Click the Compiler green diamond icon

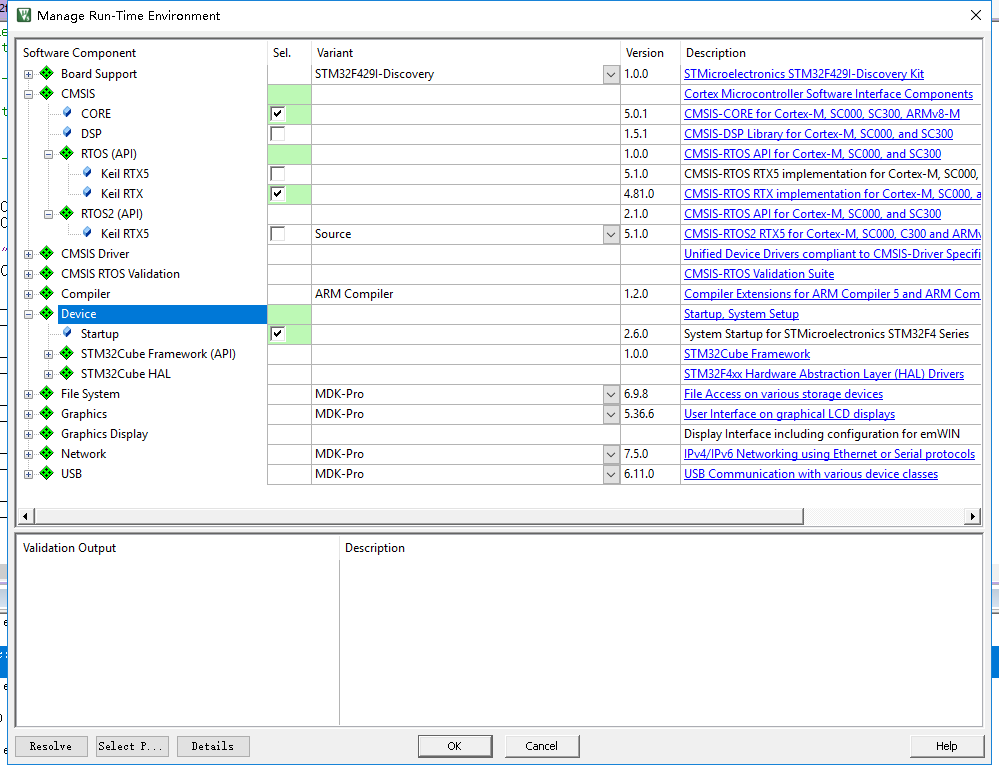click(x=47, y=293)
